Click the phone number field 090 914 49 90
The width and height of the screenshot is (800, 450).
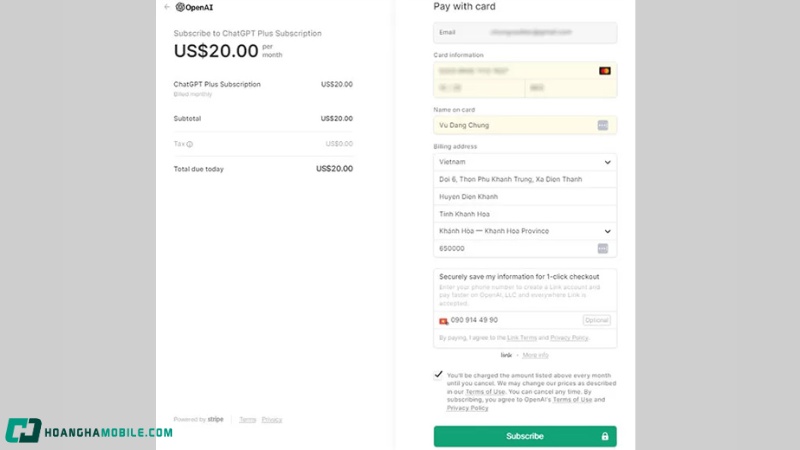pos(510,320)
